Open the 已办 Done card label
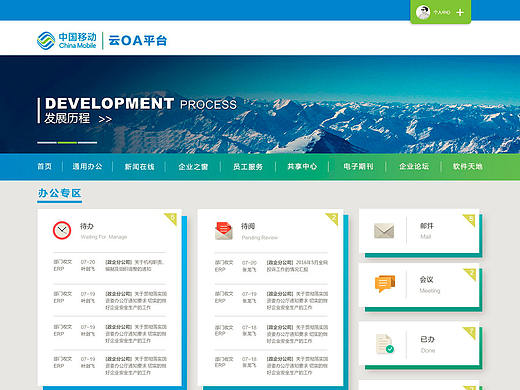This screenshot has width=520, height=390. [428, 344]
